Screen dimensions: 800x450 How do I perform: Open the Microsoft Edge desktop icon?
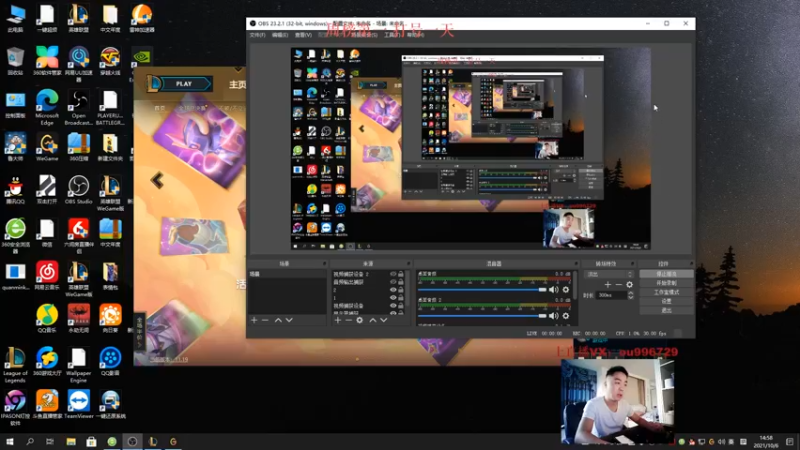(47, 107)
